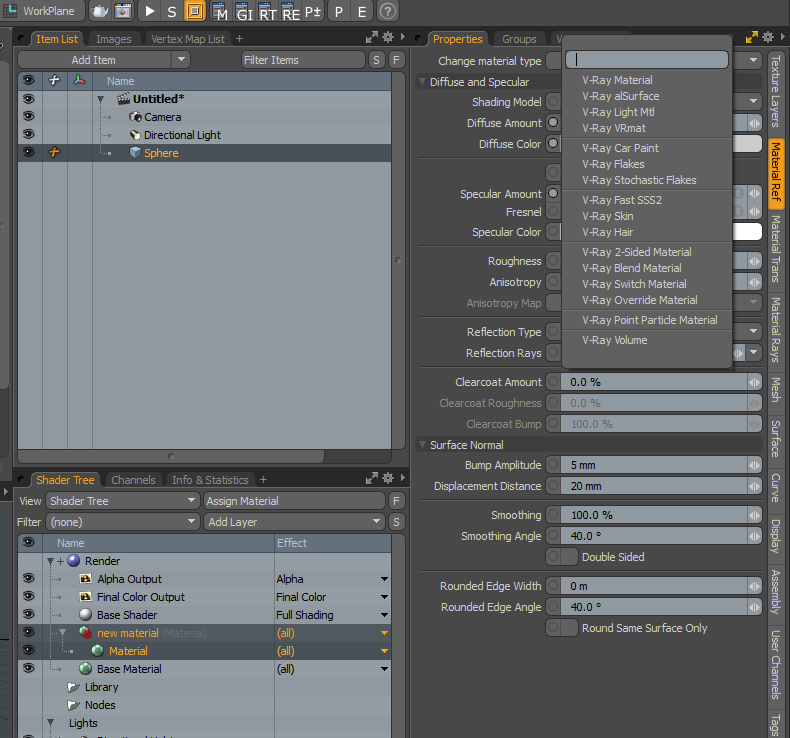Hide the Sphere item with eye icon
790x738 pixels.
(x=29, y=152)
